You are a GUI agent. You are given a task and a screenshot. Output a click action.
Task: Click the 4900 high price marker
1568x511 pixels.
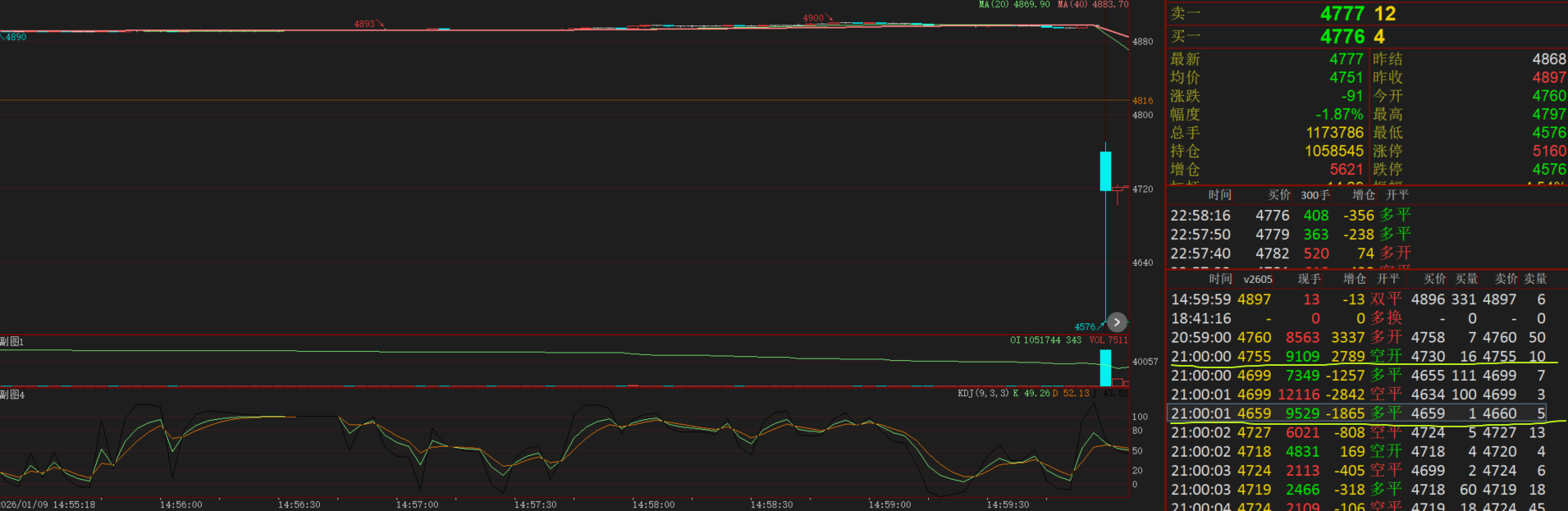click(813, 18)
